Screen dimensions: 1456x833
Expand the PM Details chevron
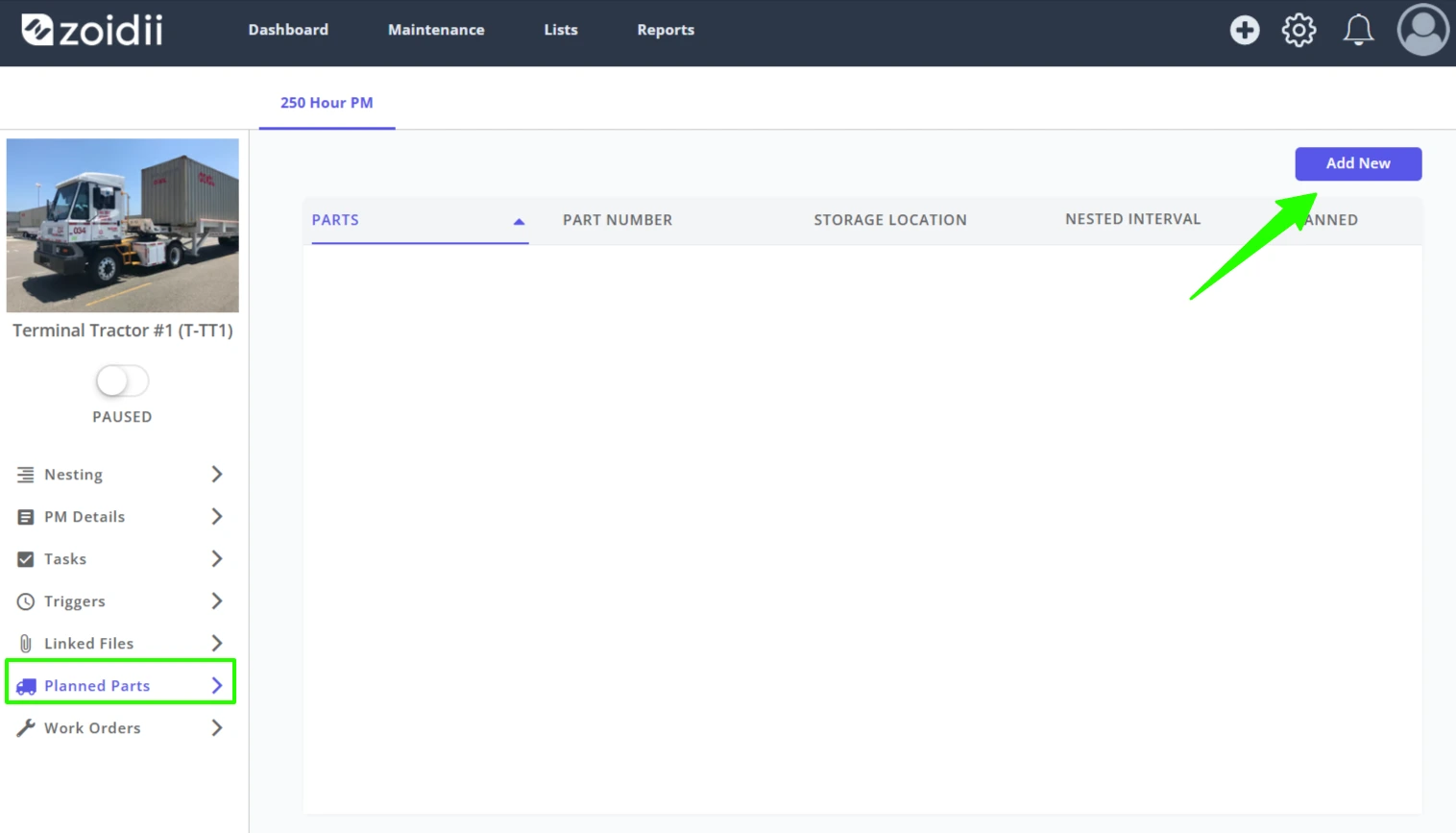tap(217, 517)
